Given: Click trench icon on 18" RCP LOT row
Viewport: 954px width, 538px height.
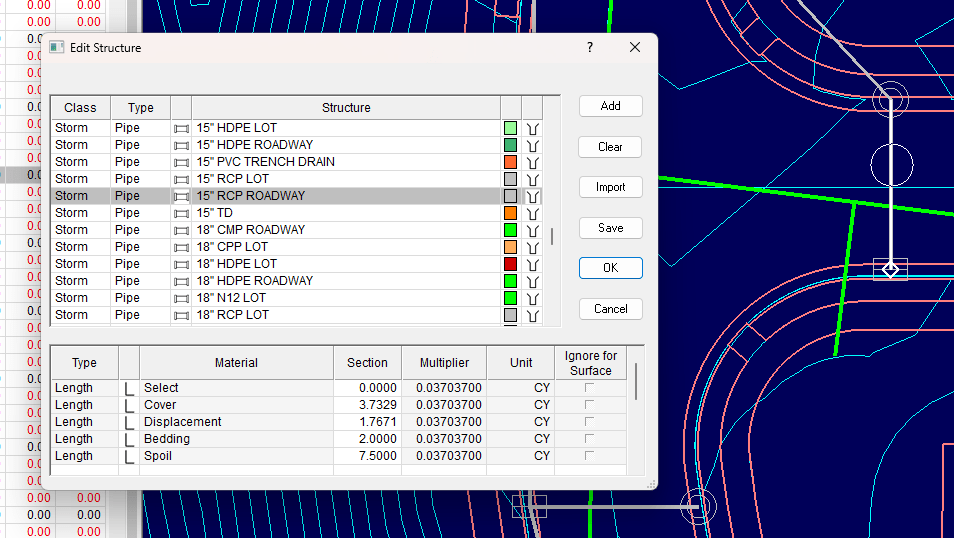Looking at the screenshot, I should pyautogui.click(x=532, y=315).
